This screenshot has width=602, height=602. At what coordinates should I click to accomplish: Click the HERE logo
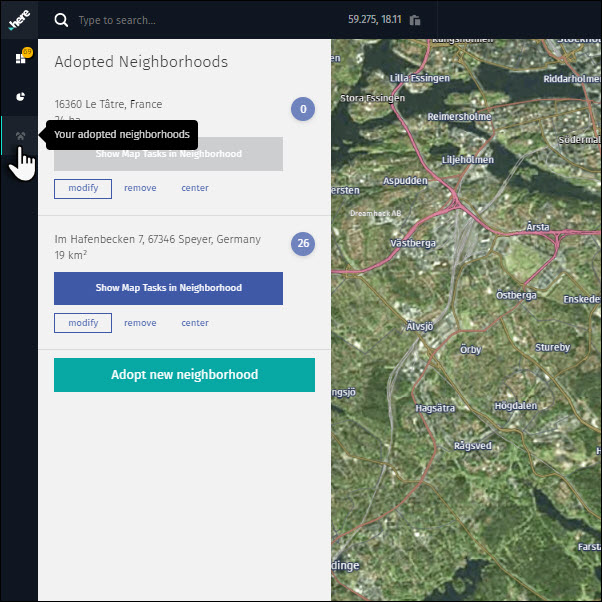tap(19, 20)
